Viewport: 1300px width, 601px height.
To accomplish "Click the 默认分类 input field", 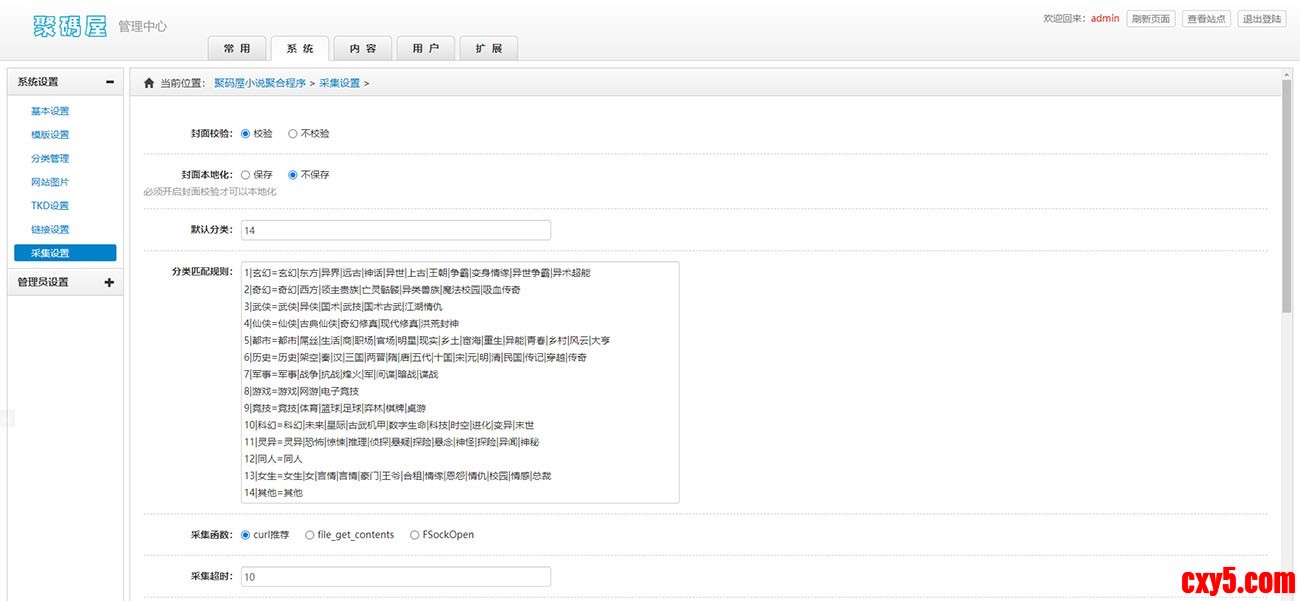I will (396, 230).
